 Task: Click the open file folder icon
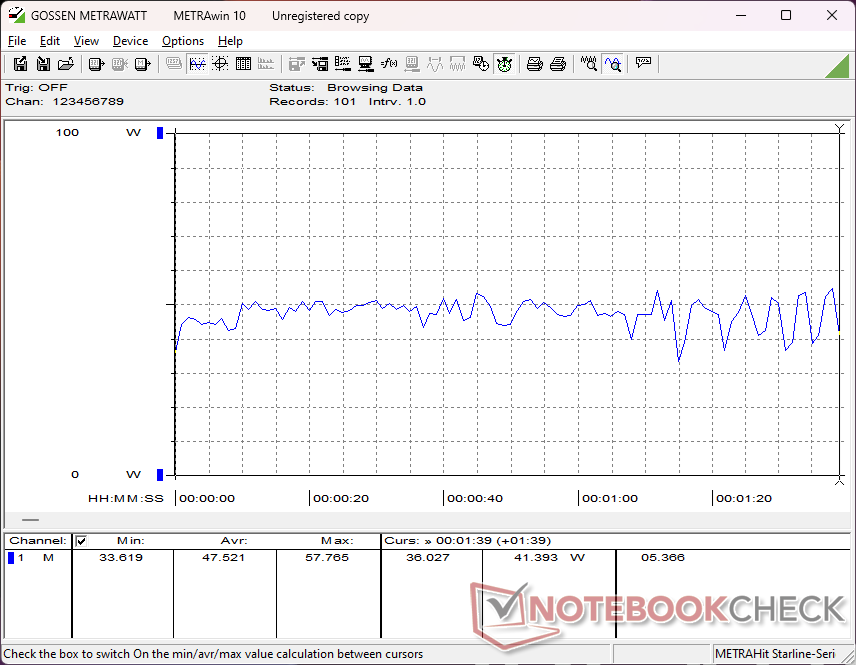tap(66, 64)
